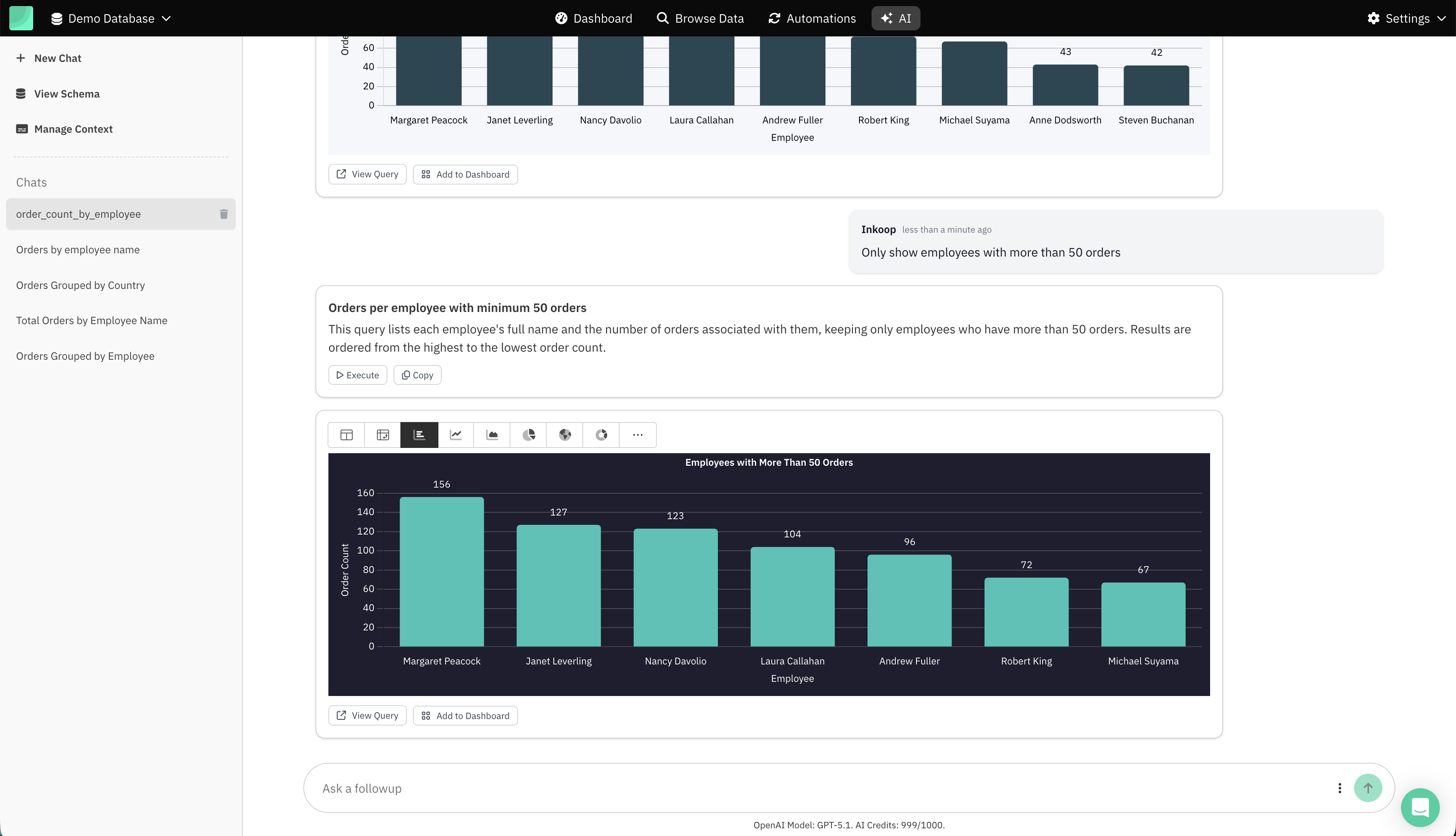The width and height of the screenshot is (1456, 836).
Task: Select the pivot table view icon
Action: [x=383, y=435]
